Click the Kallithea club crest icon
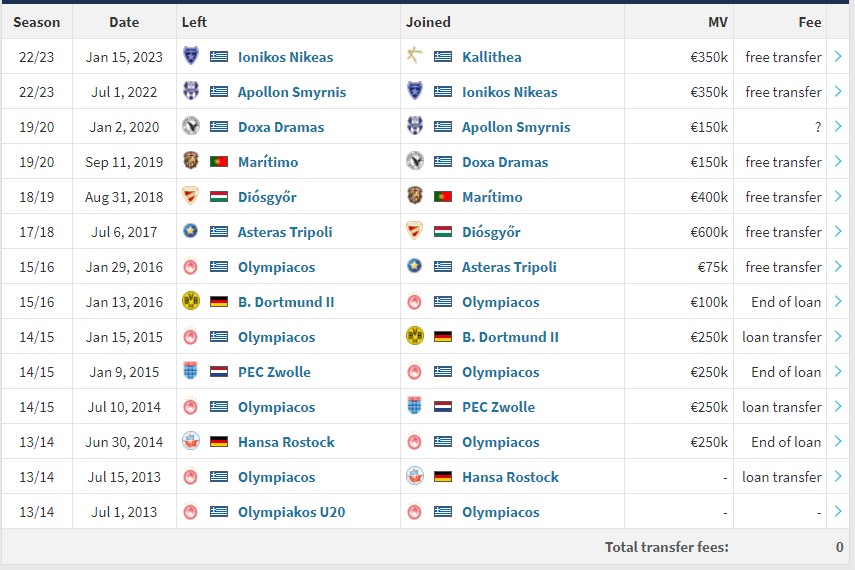This screenshot has height=570, width=855. [414, 56]
